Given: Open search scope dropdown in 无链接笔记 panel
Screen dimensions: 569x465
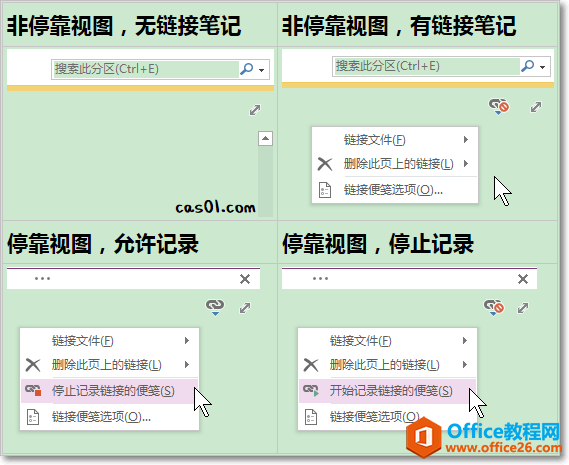Looking at the screenshot, I should [262, 70].
